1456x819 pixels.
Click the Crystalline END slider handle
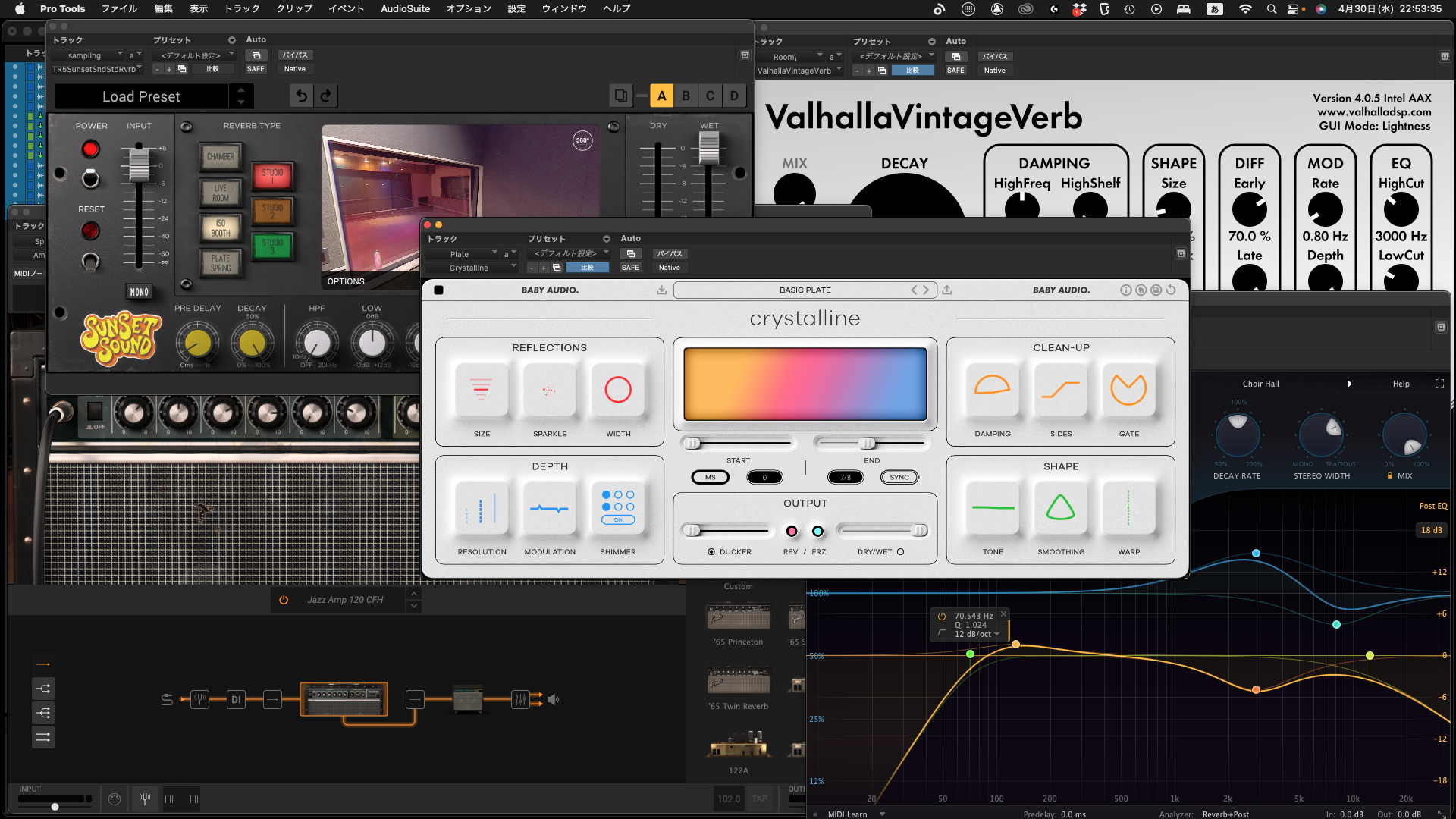[867, 443]
